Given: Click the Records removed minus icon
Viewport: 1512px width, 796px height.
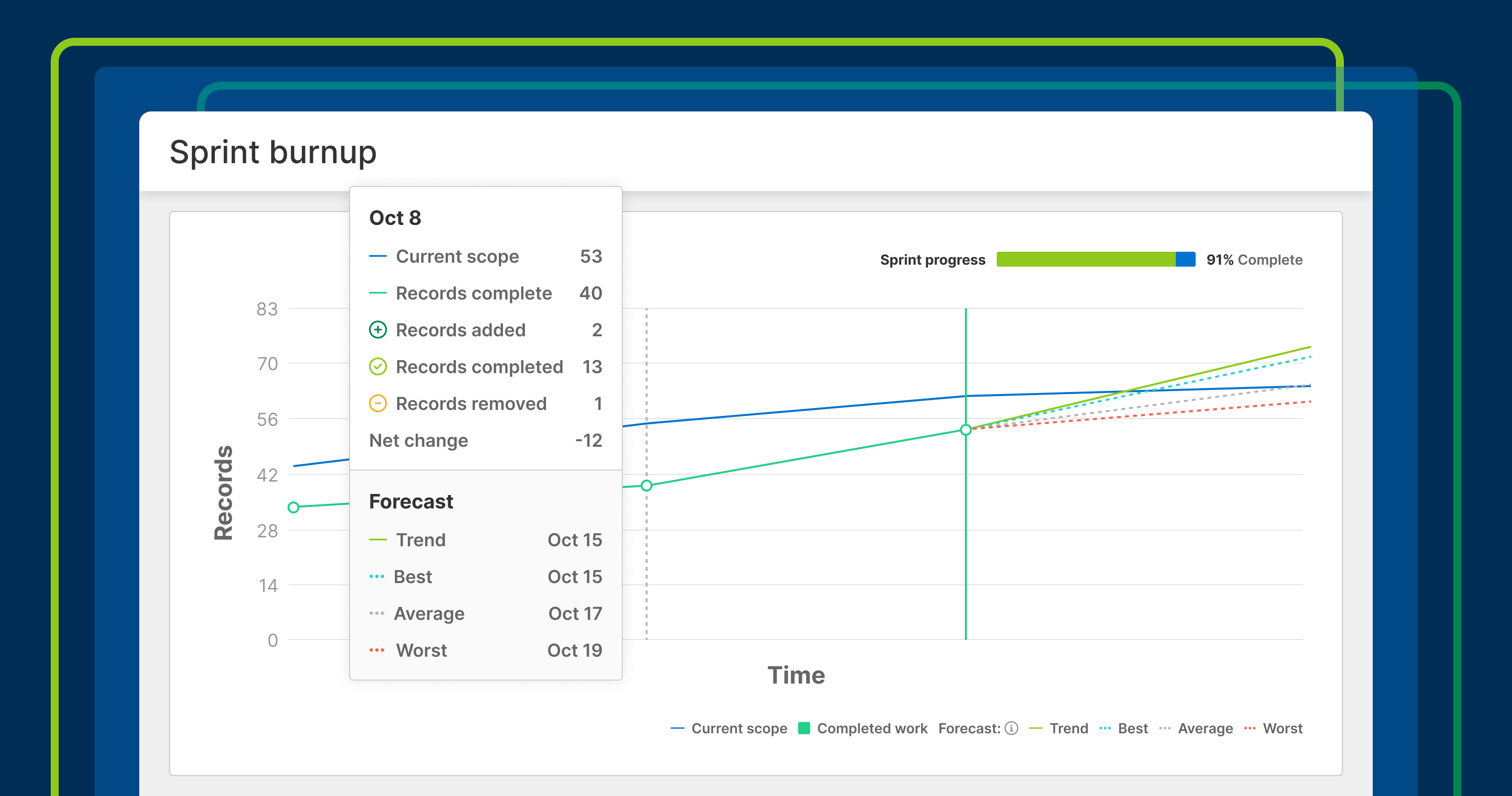Looking at the screenshot, I should click(378, 404).
